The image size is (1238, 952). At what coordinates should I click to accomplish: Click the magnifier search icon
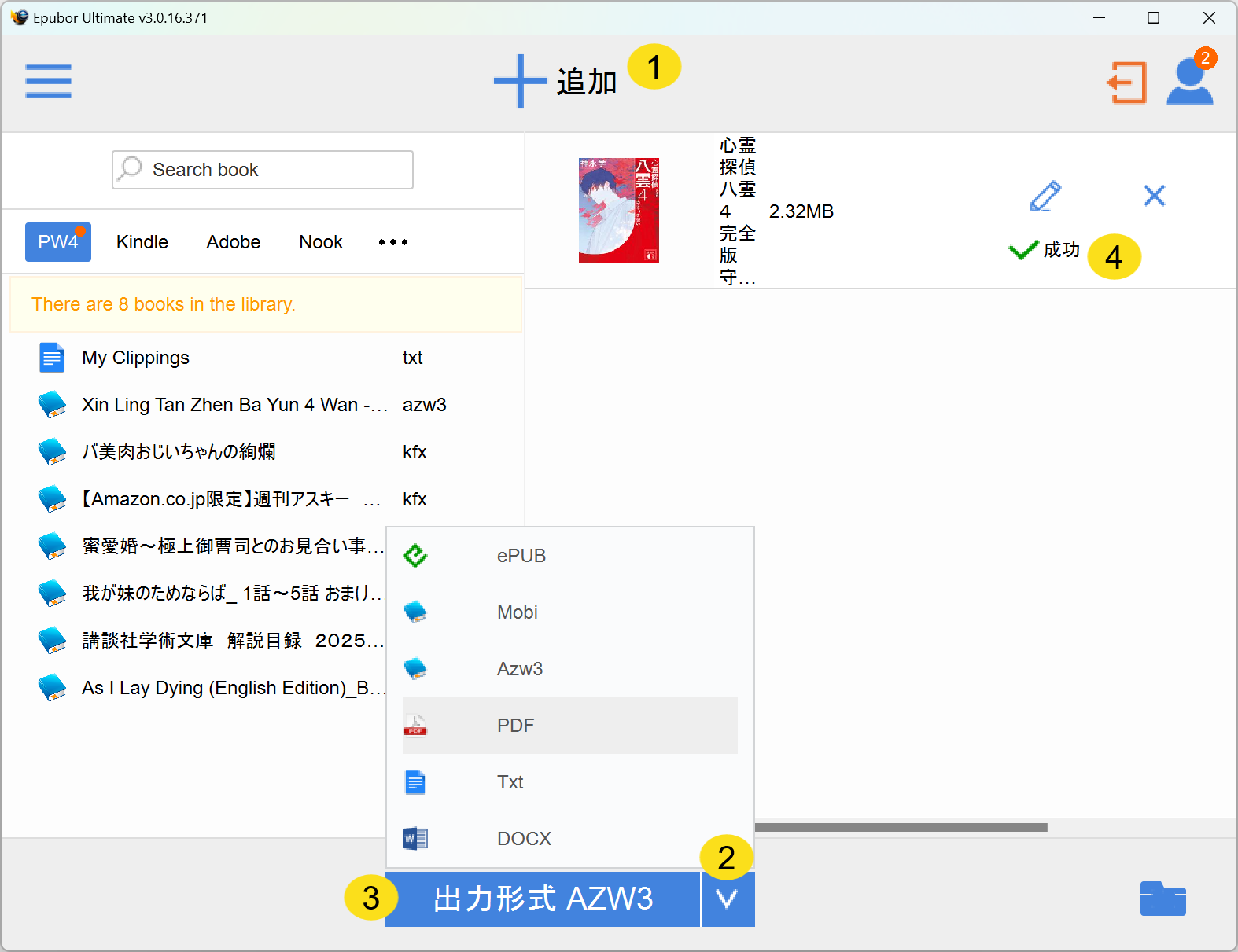tap(130, 169)
